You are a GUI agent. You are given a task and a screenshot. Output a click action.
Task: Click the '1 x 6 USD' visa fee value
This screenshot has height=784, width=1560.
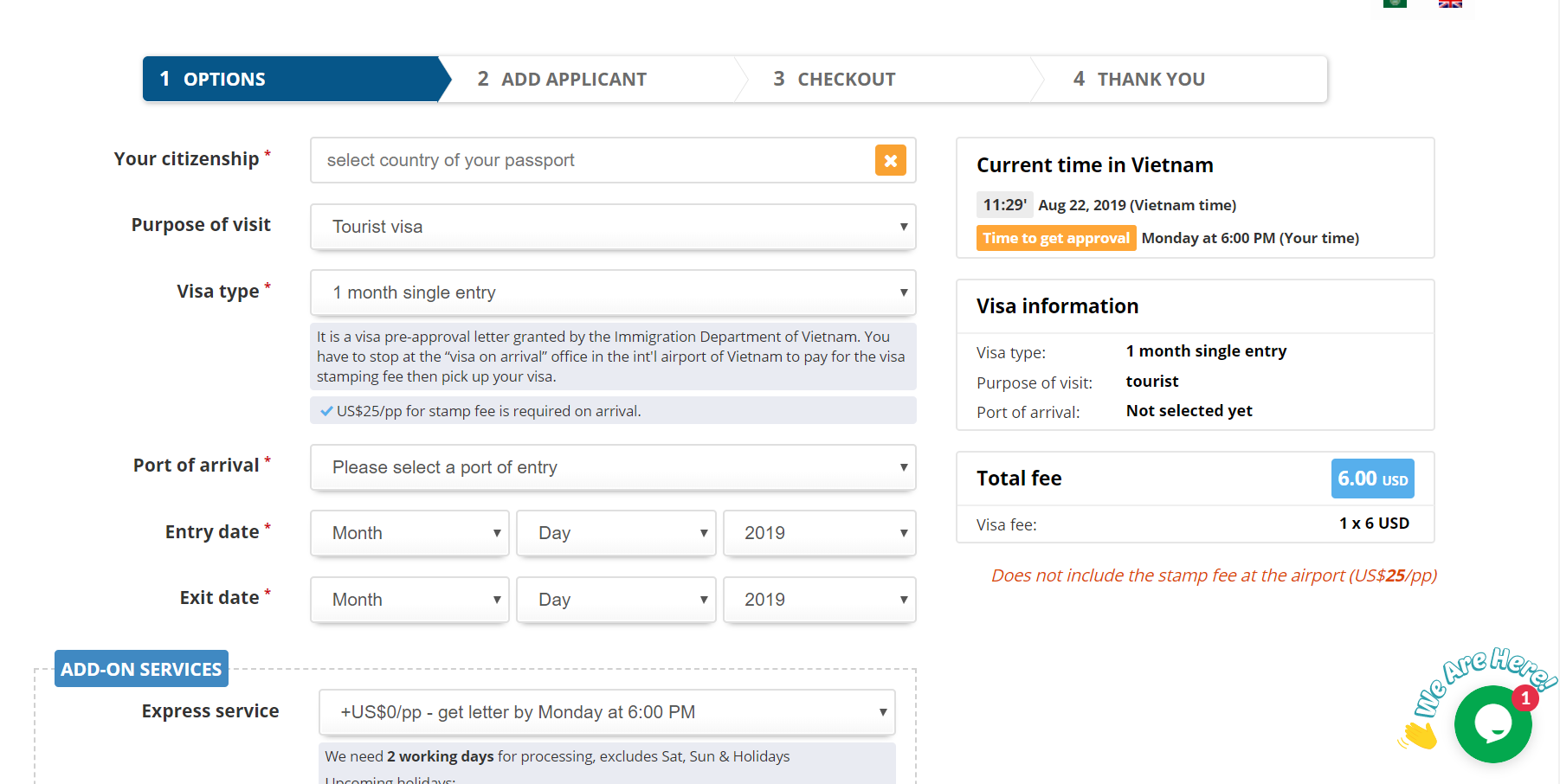click(x=1374, y=524)
